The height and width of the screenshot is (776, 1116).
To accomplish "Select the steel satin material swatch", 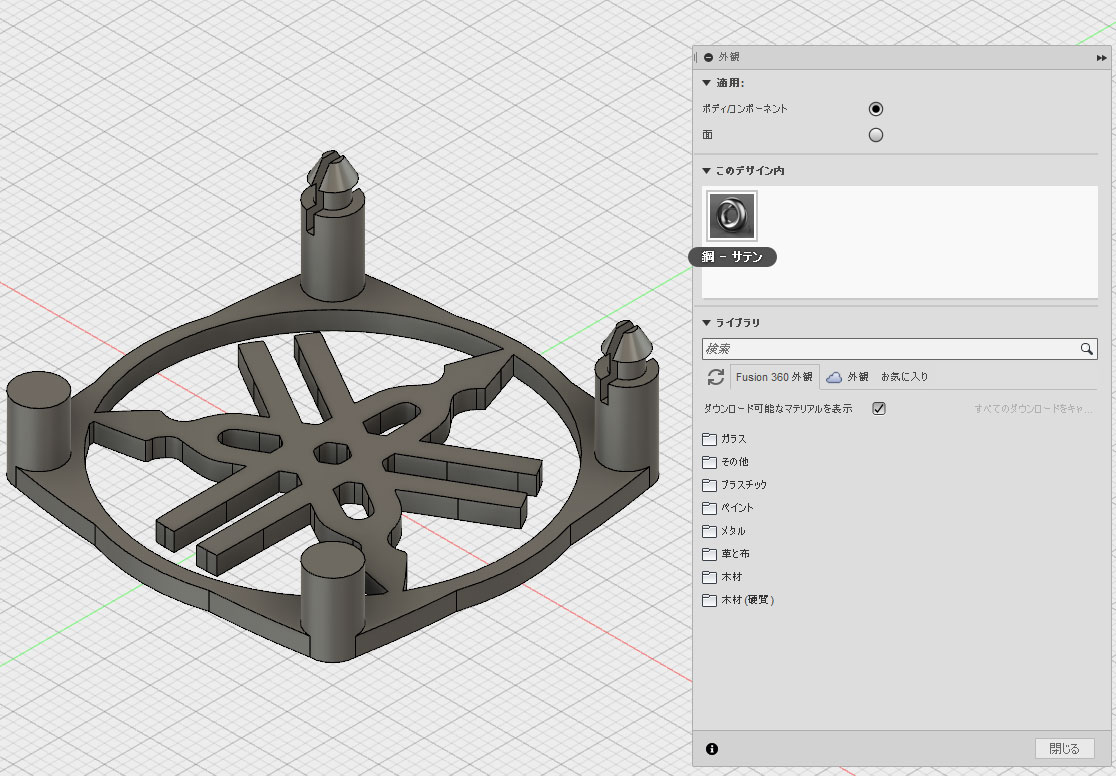I will 733,215.
